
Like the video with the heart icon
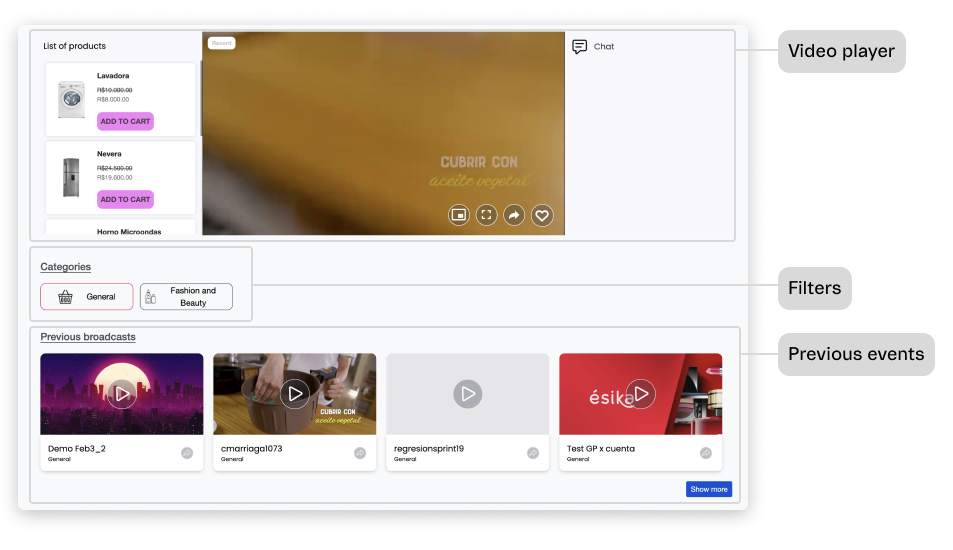point(542,215)
